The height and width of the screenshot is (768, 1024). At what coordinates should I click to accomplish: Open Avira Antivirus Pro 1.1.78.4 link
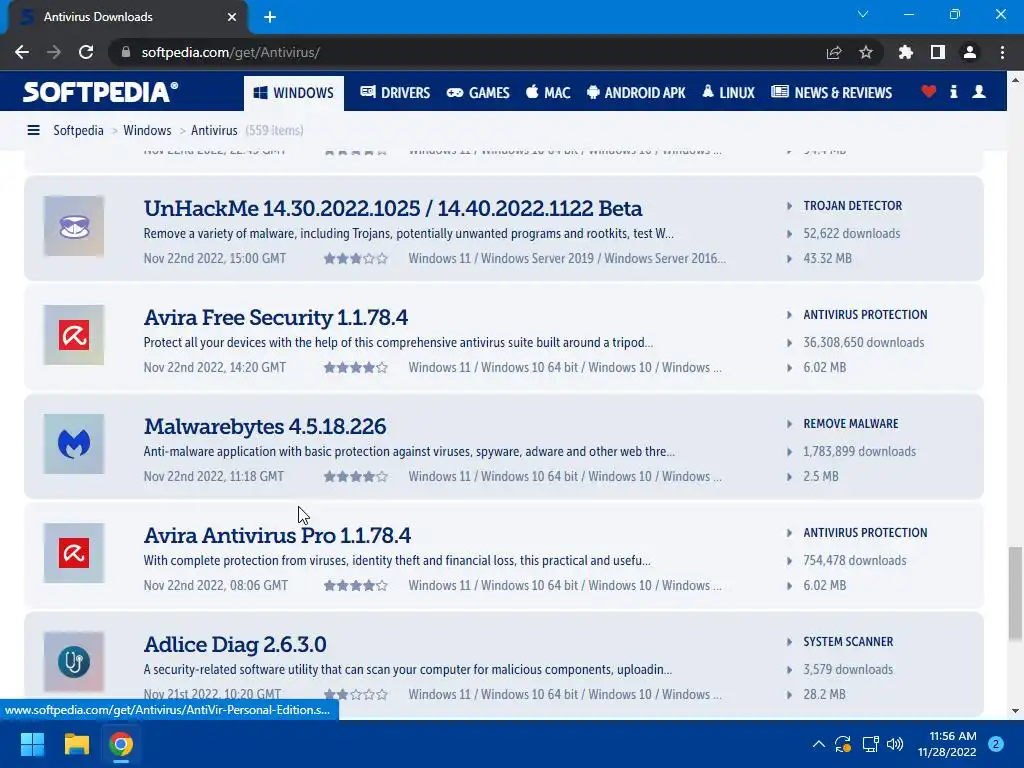(278, 536)
